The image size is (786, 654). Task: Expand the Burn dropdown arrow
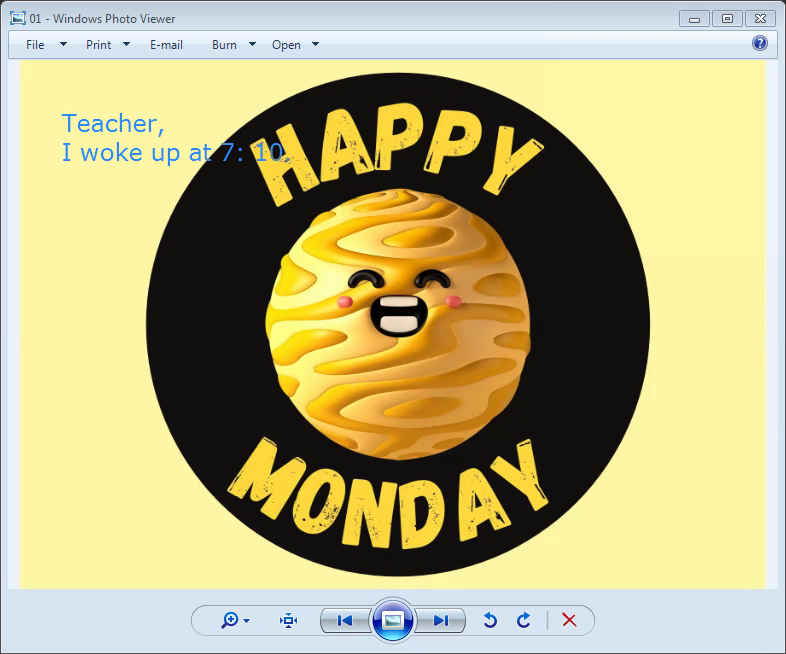tap(252, 44)
